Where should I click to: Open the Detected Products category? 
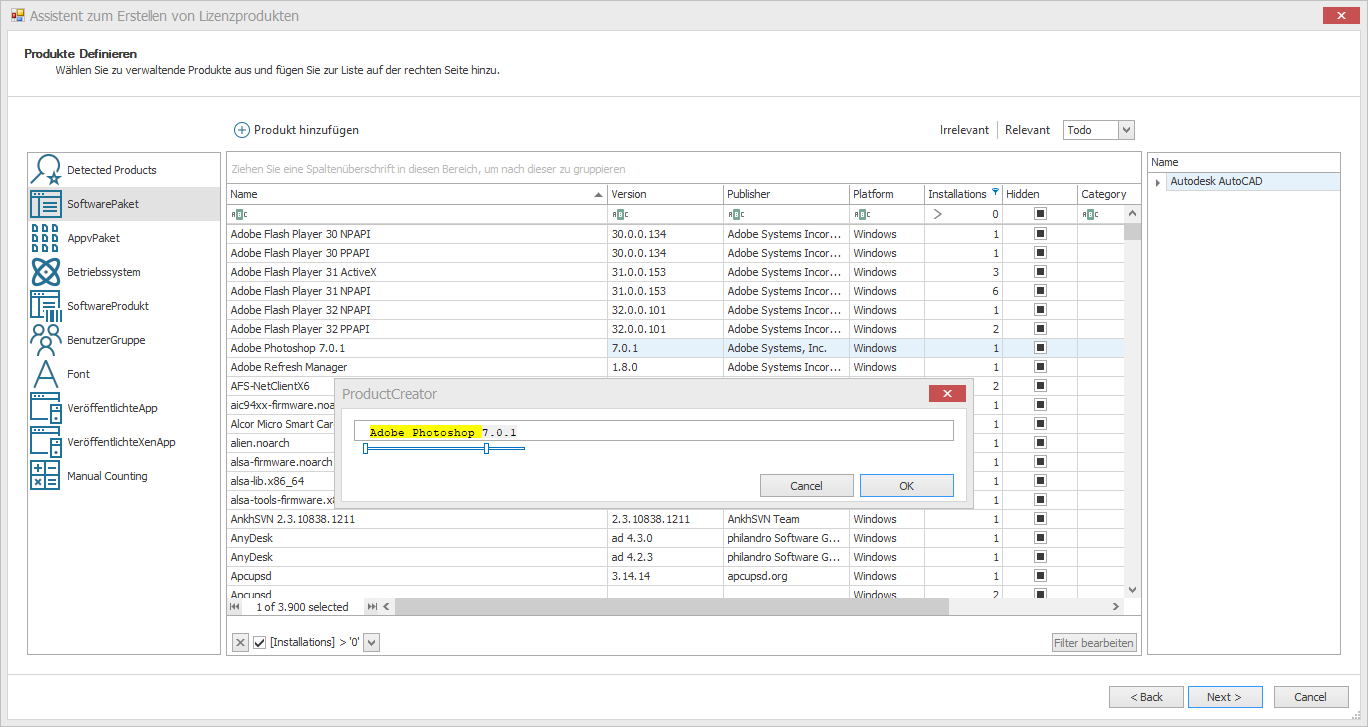click(x=124, y=170)
